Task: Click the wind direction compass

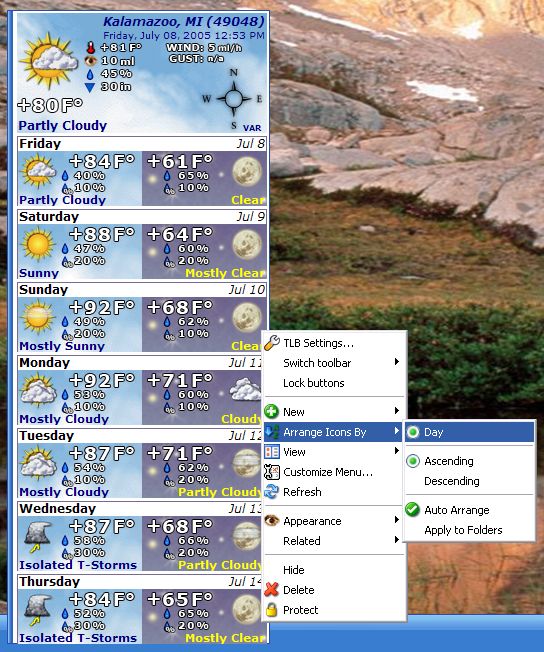Action: click(234, 99)
